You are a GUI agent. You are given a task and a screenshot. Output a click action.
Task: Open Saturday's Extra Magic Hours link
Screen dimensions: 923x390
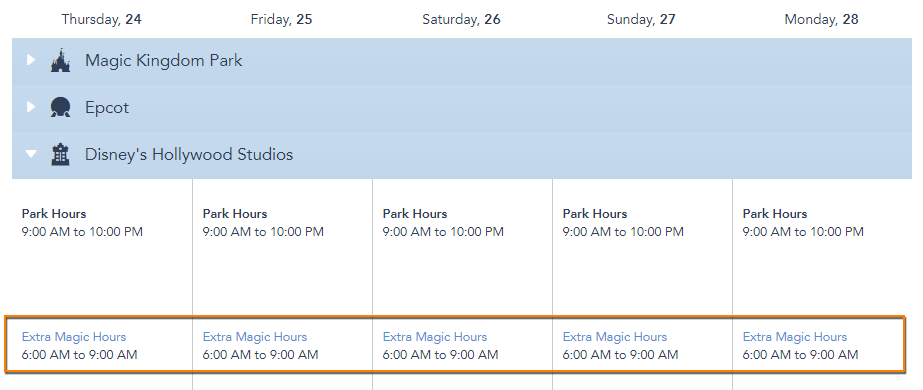click(434, 337)
